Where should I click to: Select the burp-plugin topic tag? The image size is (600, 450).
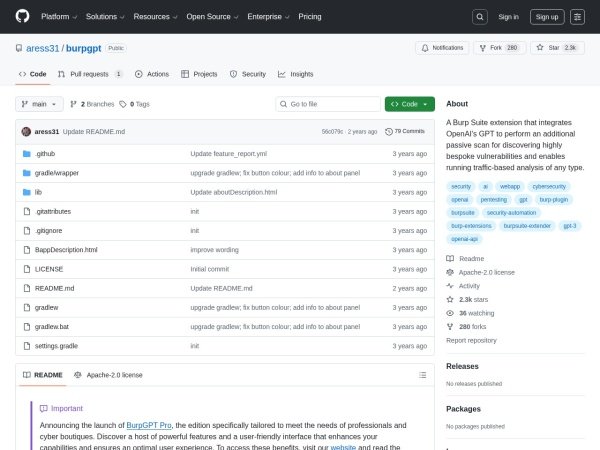point(553,199)
